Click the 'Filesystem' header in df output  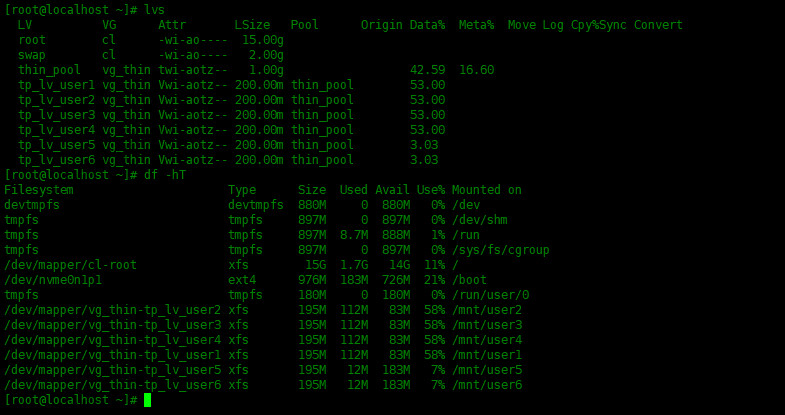(39, 190)
